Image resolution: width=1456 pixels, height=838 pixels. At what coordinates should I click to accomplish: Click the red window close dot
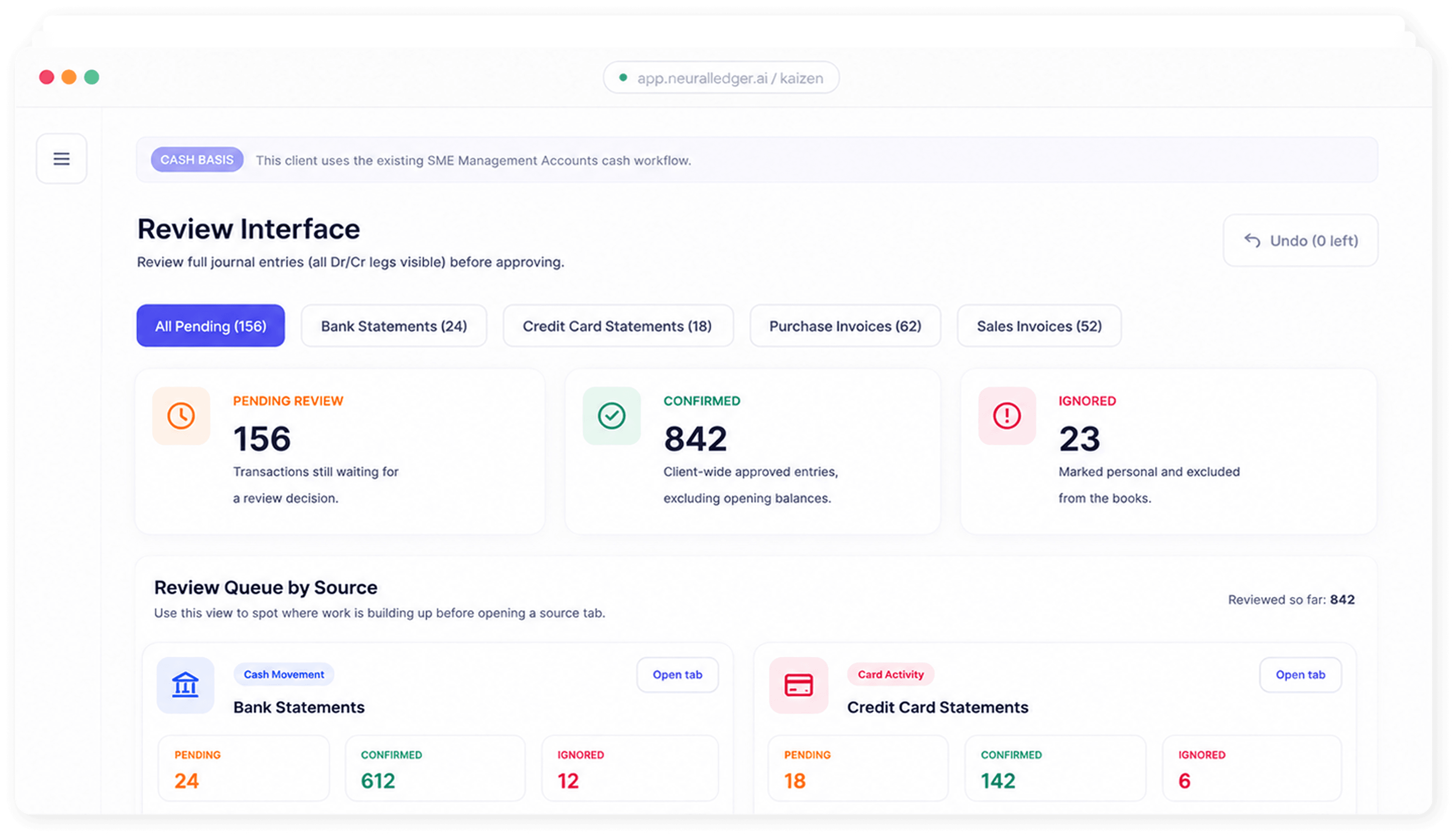pos(47,77)
